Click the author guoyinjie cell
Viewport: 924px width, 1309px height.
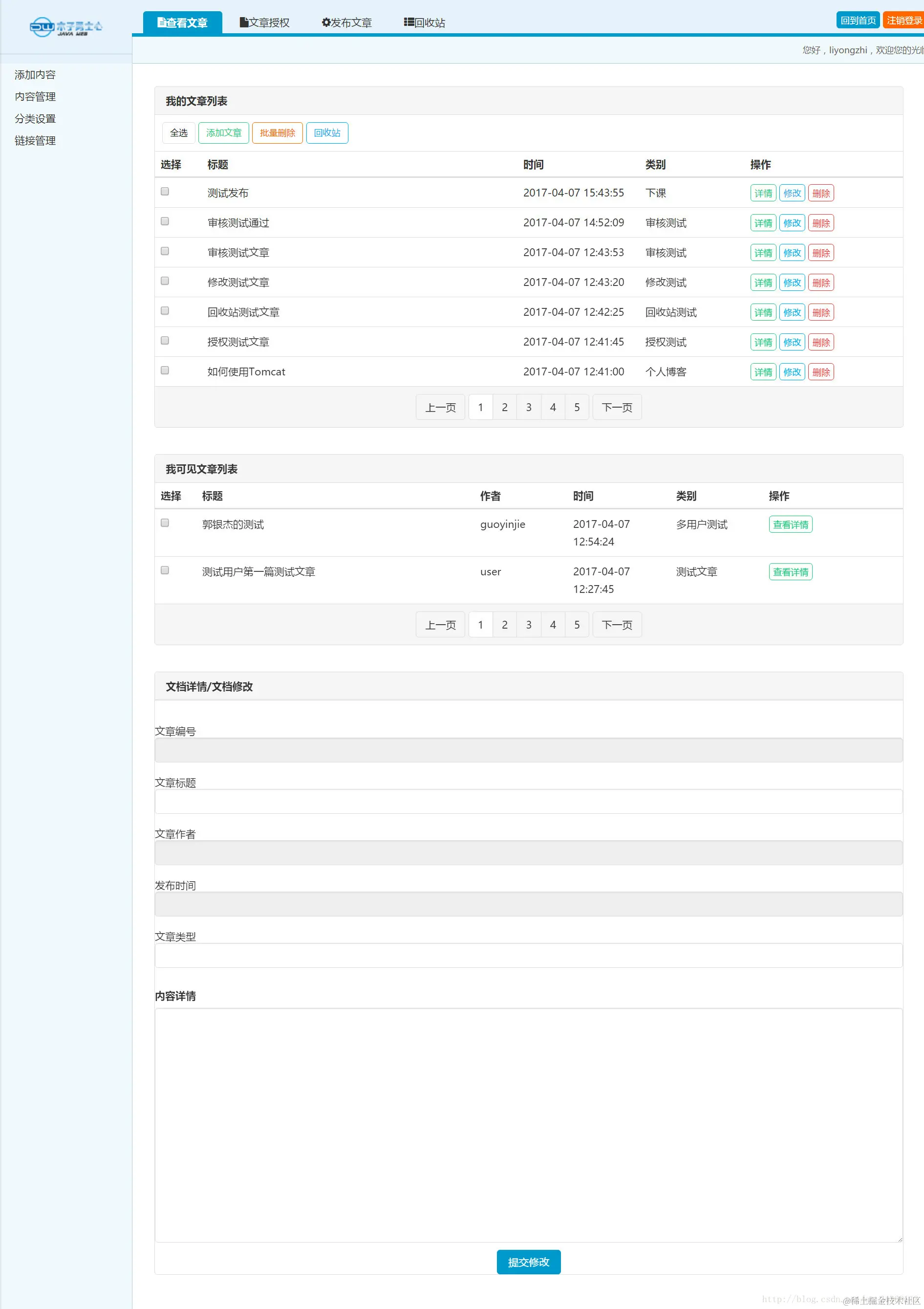(503, 524)
